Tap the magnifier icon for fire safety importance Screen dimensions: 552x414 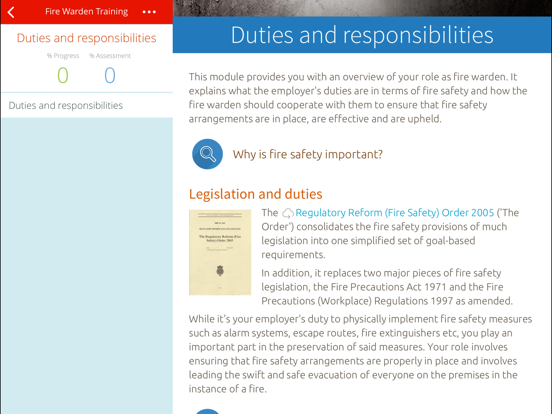click(x=207, y=154)
